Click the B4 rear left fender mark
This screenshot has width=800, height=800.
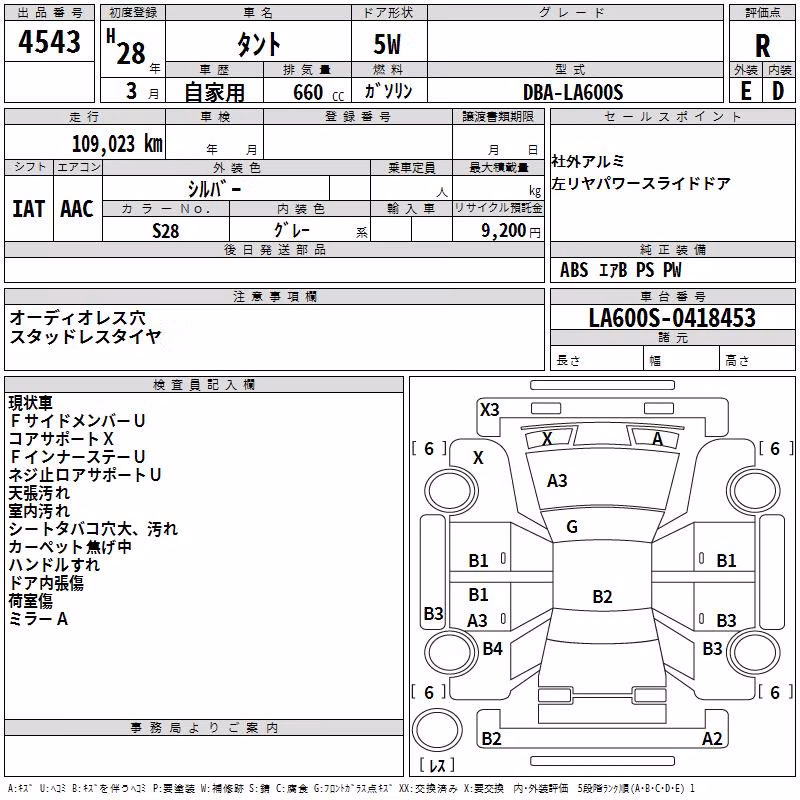coord(492,648)
